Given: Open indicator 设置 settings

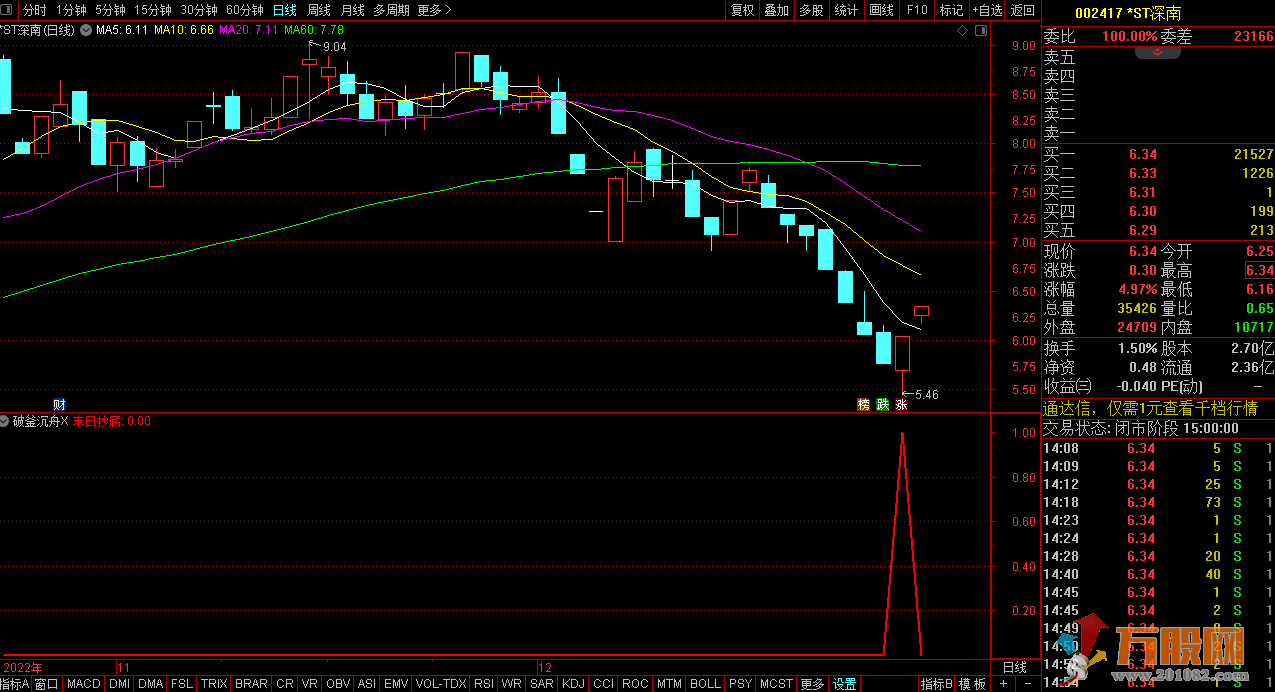Looking at the screenshot, I should pos(845,684).
